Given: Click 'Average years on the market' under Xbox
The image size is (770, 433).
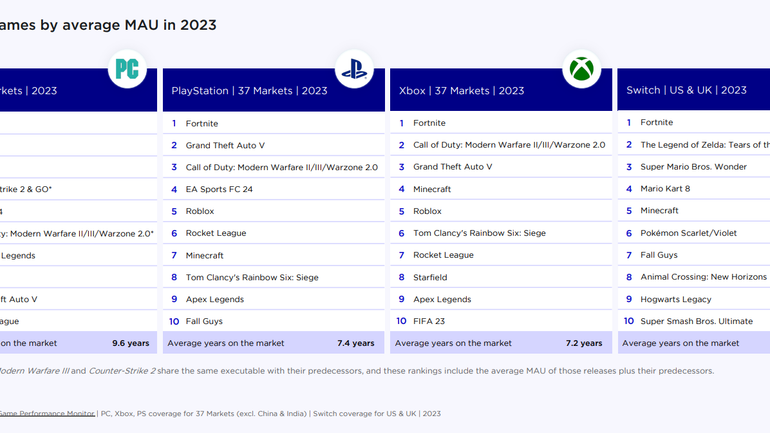Looking at the screenshot, I should (x=453, y=343).
